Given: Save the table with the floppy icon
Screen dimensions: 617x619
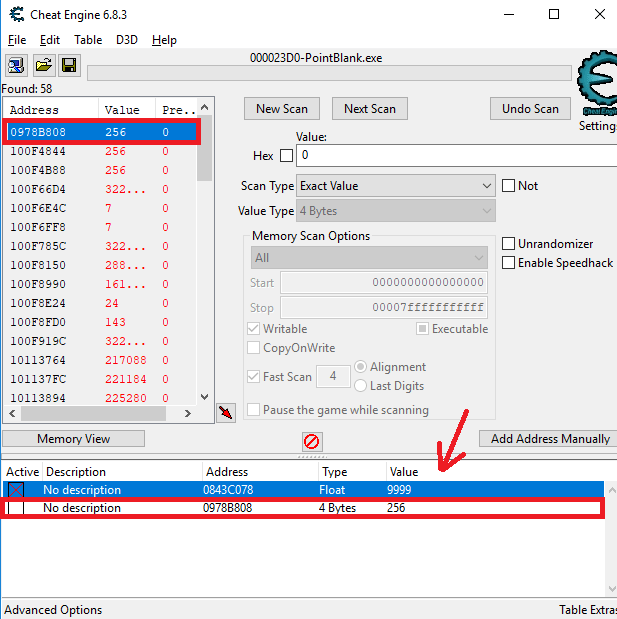Looking at the screenshot, I should [x=69, y=66].
